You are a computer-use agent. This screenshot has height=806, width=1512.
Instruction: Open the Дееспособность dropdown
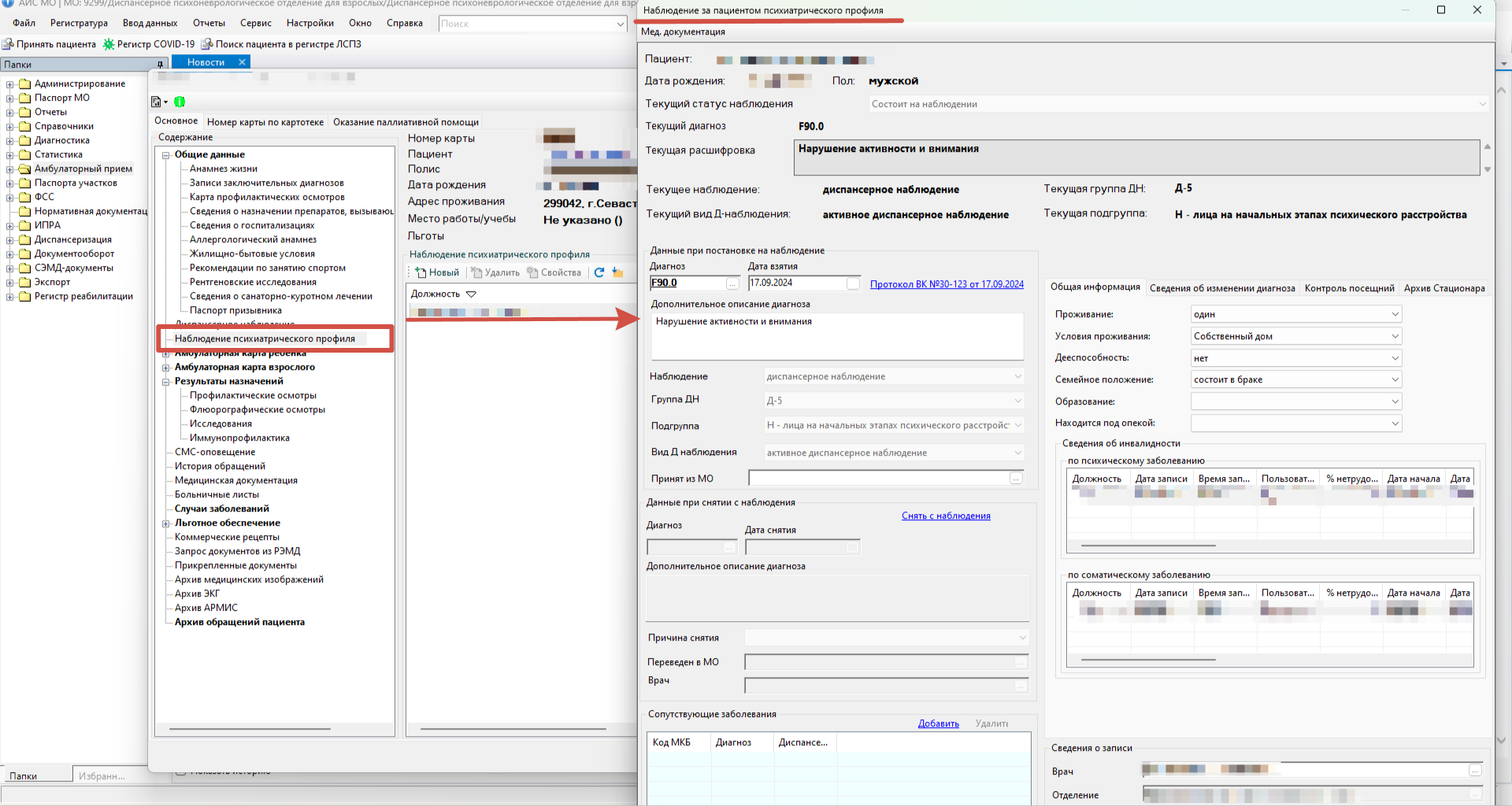(x=1395, y=358)
